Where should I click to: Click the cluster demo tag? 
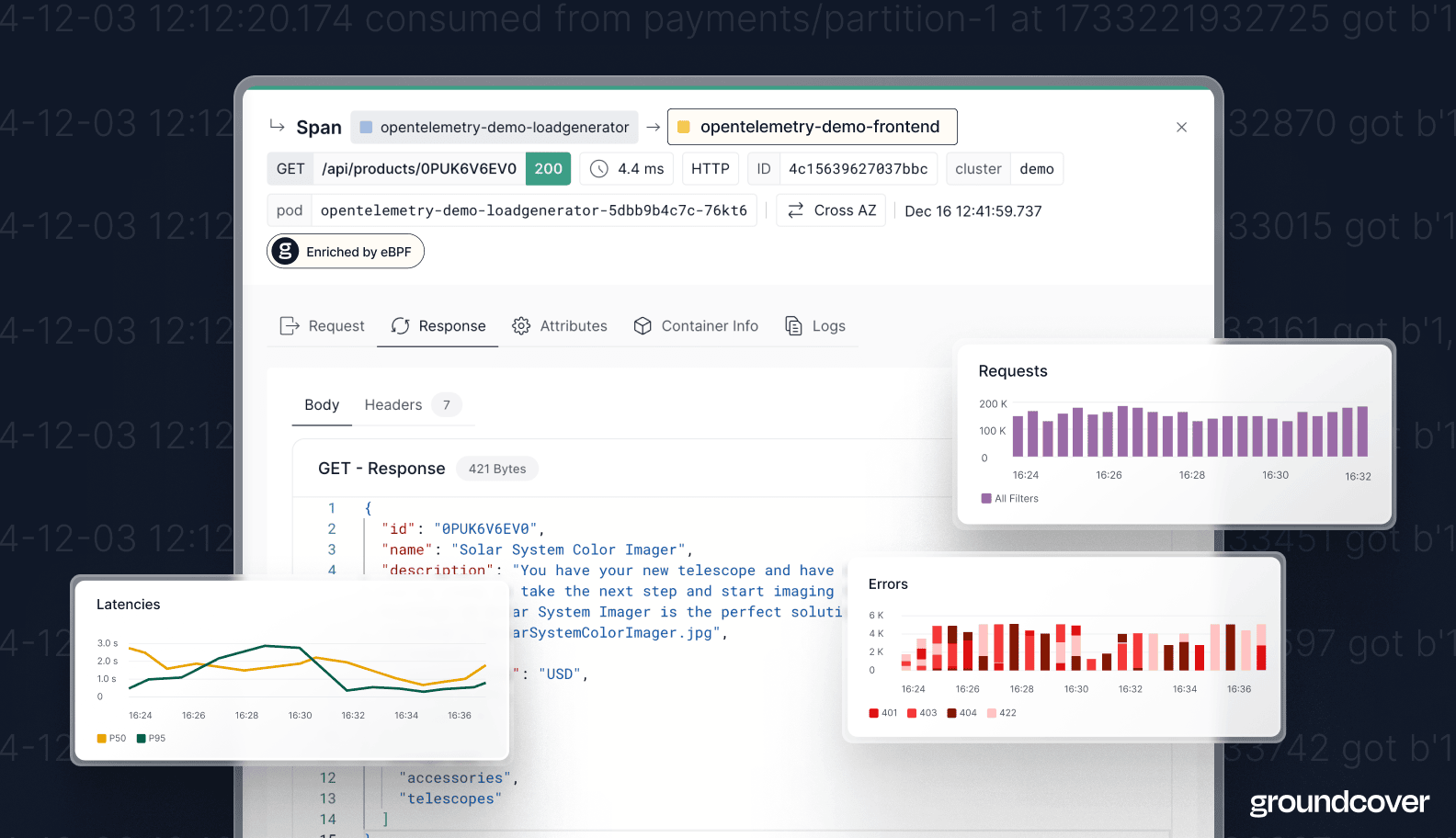tap(1005, 169)
